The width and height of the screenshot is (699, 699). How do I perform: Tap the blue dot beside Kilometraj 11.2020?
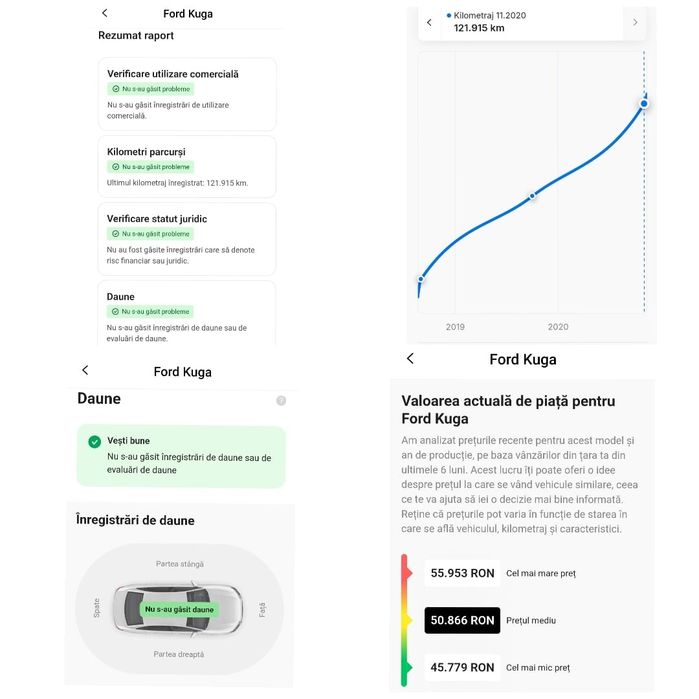449,16
